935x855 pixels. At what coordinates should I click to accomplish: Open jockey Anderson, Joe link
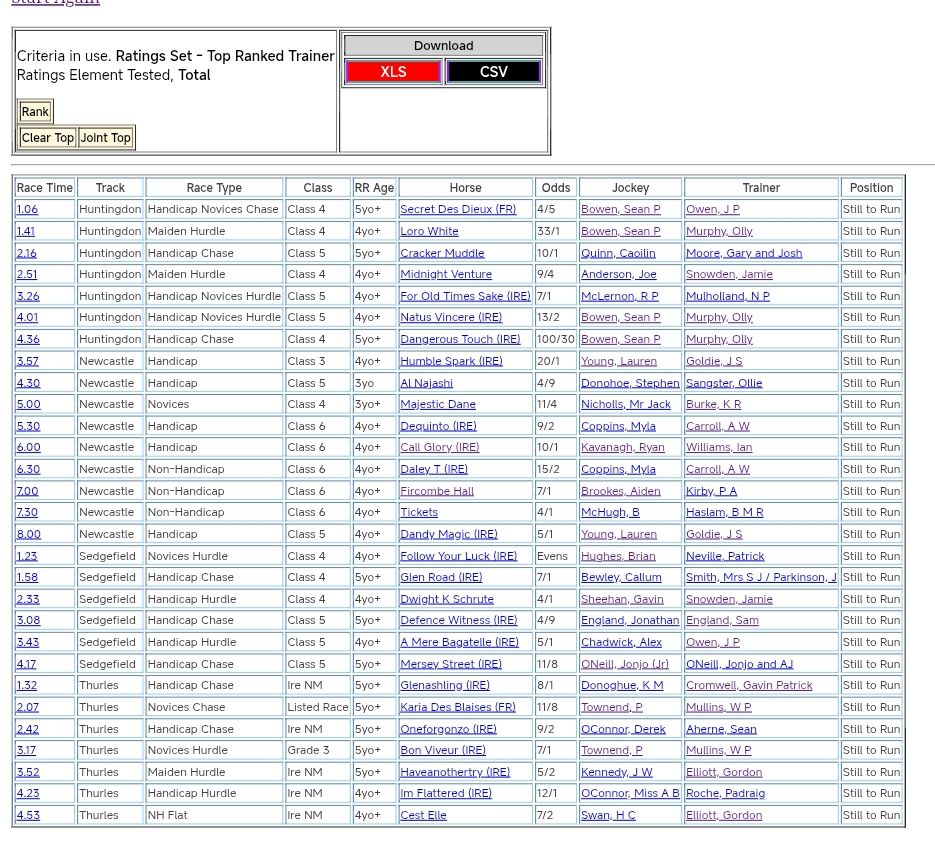point(618,275)
